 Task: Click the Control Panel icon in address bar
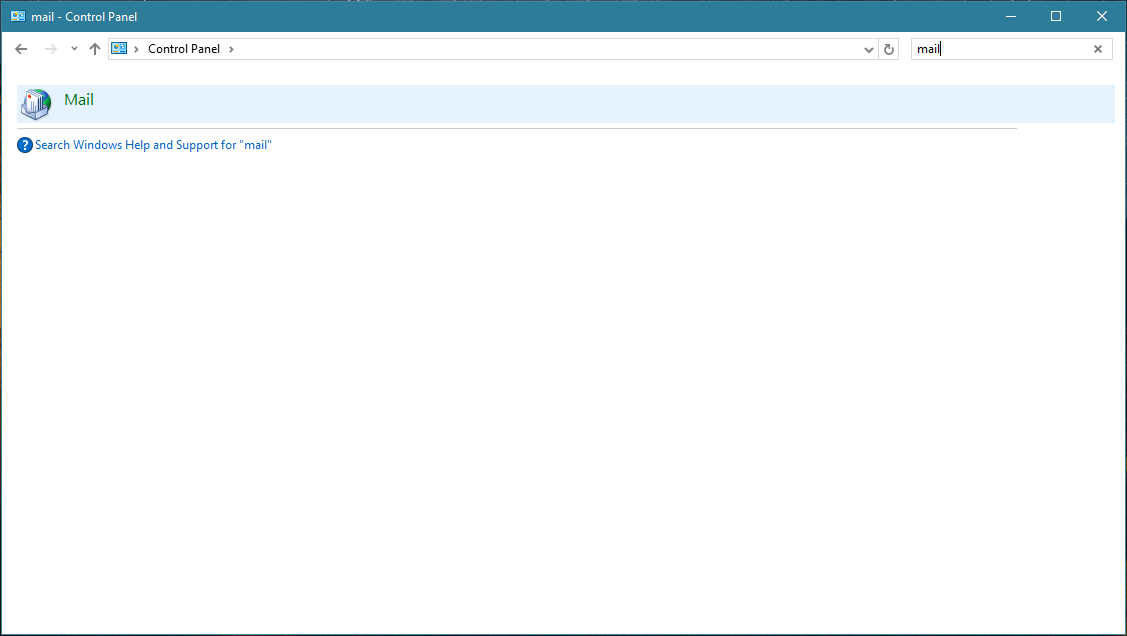tap(119, 49)
